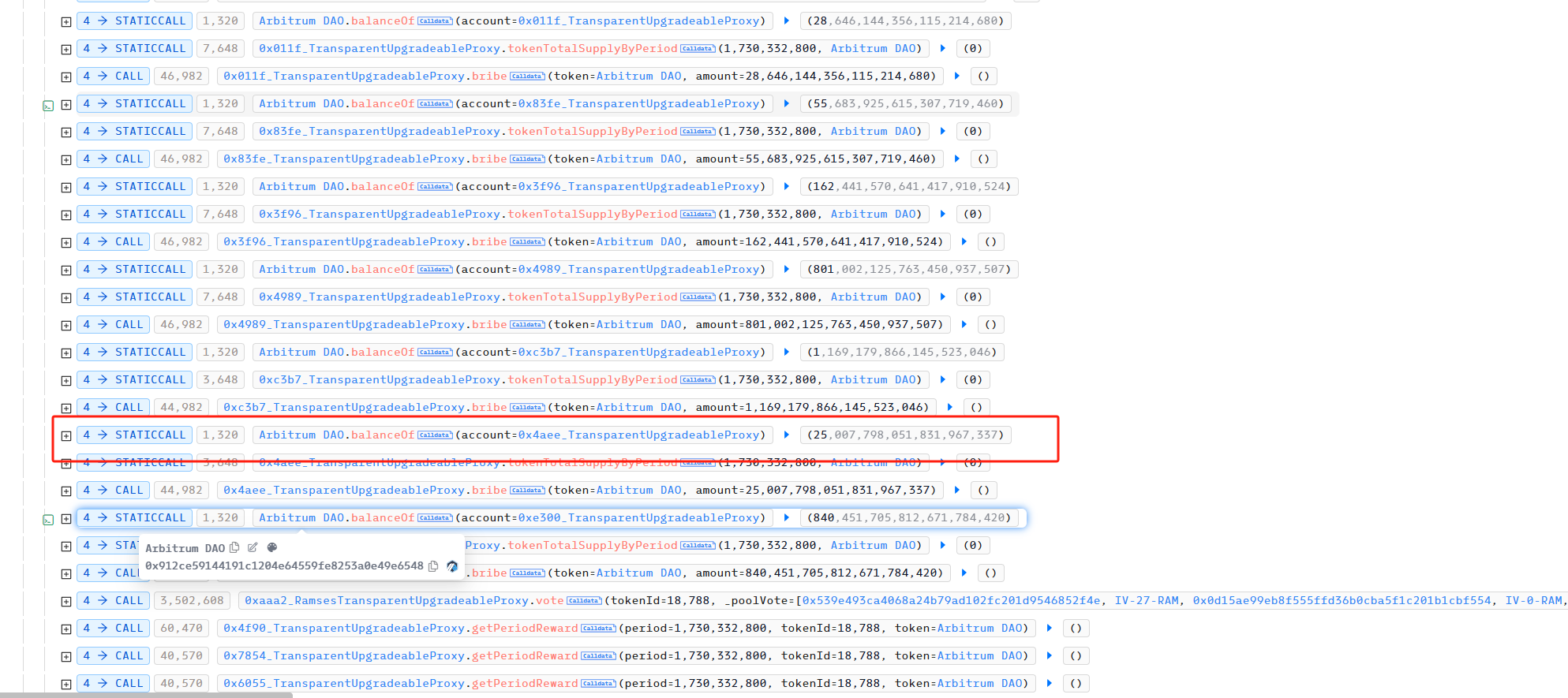Image resolution: width=1568 pixels, height=698 pixels.
Task: Show Calldata for balanceOf 0x4aee call
Action: tap(435, 435)
